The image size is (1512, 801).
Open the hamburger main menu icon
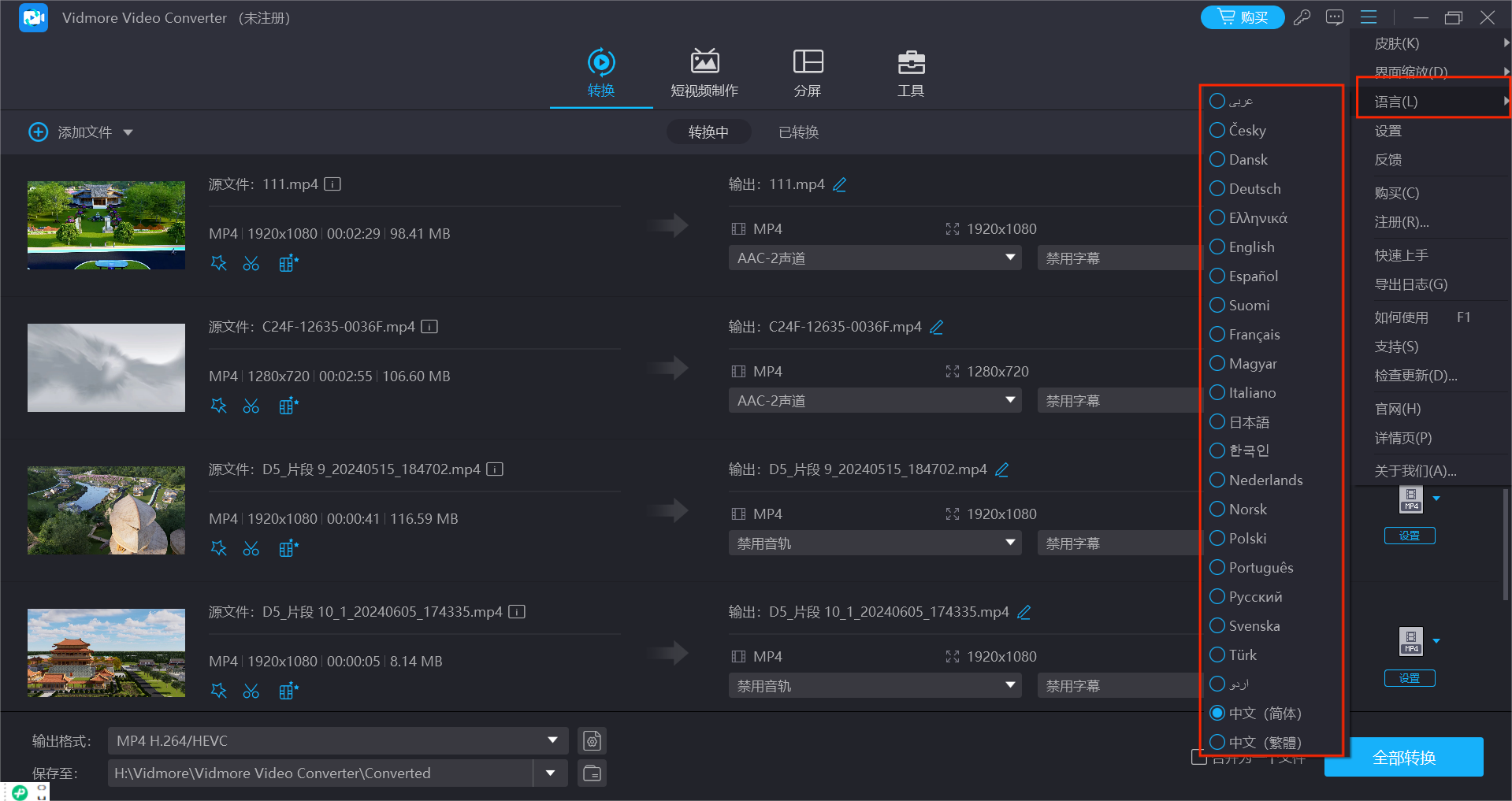(1369, 17)
